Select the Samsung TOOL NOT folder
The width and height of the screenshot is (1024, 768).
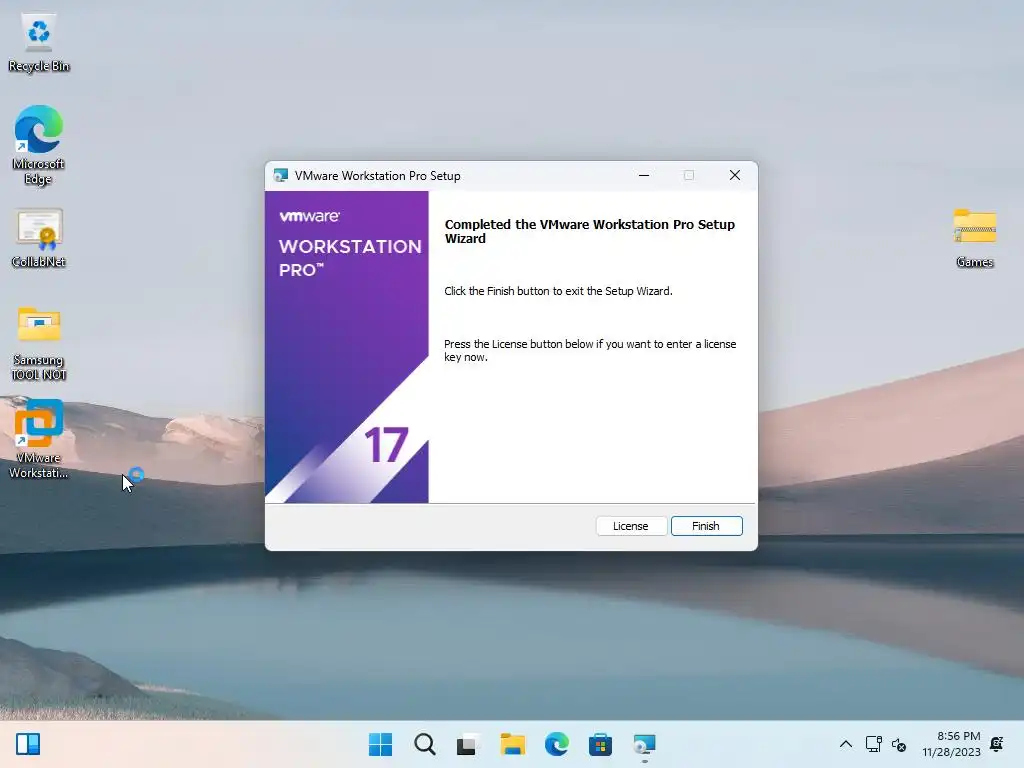click(x=39, y=343)
